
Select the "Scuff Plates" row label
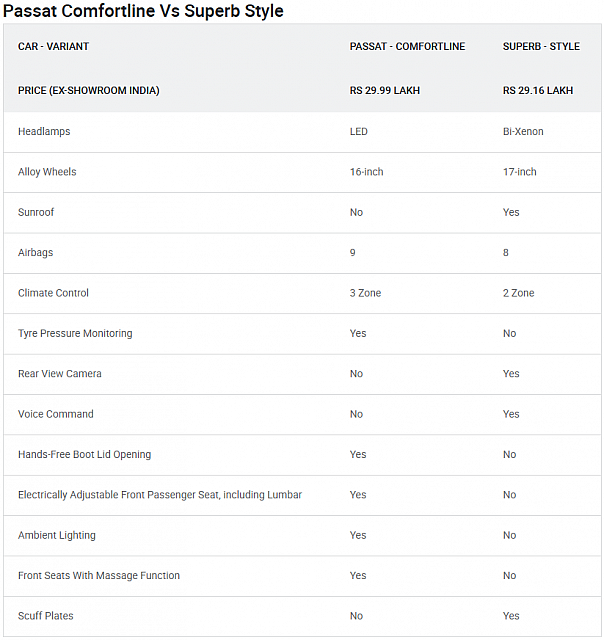(46, 616)
